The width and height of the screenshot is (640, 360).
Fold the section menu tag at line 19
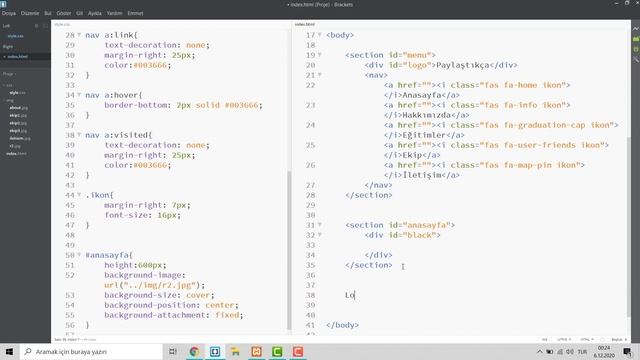[320, 55]
